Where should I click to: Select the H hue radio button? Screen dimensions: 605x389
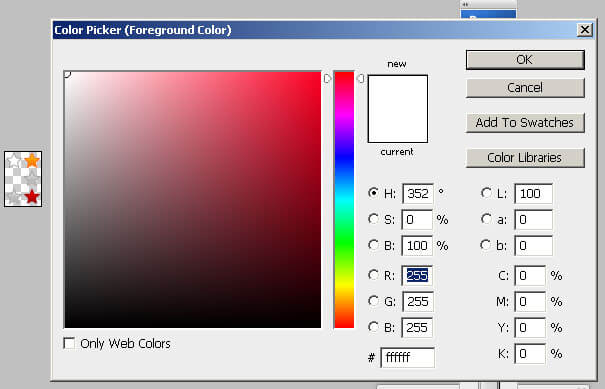click(x=373, y=193)
